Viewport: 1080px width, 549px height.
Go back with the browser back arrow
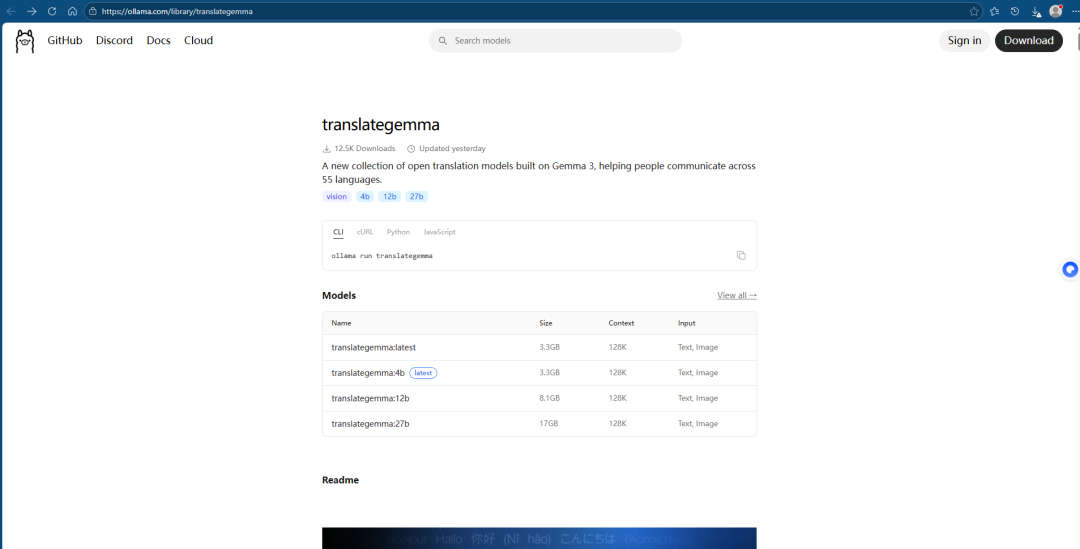pos(11,11)
